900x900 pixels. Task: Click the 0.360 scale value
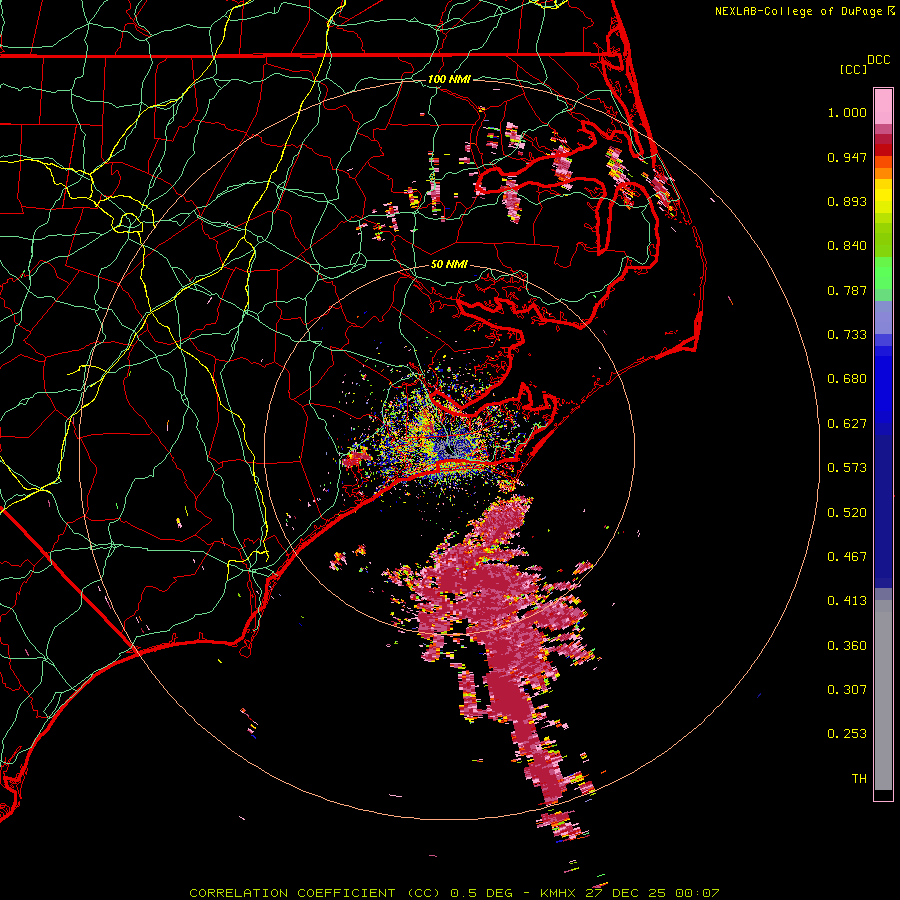click(847, 646)
